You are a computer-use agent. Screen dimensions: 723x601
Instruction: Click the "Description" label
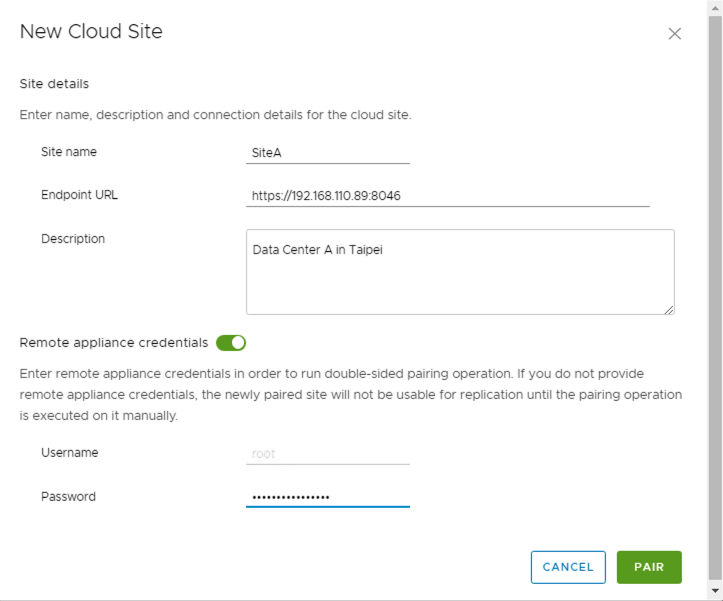pos(73,239)
